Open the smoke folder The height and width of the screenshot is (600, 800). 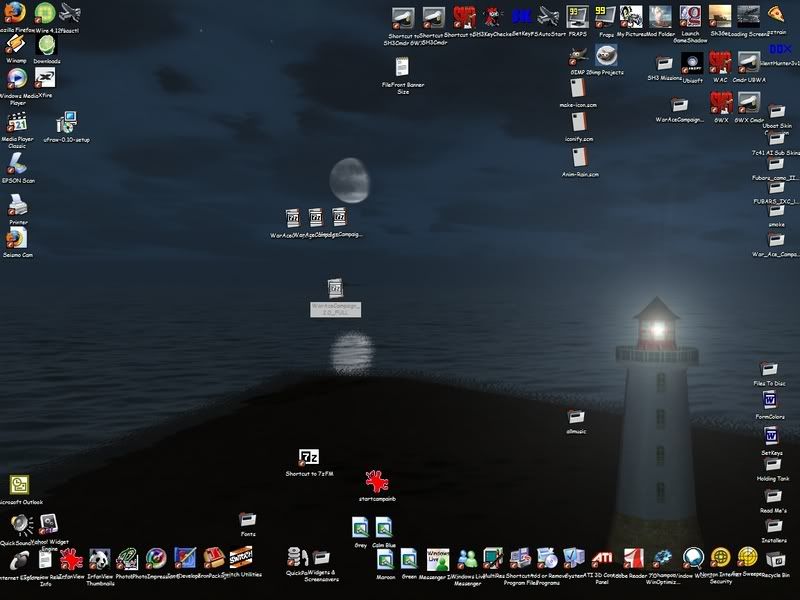777,211
